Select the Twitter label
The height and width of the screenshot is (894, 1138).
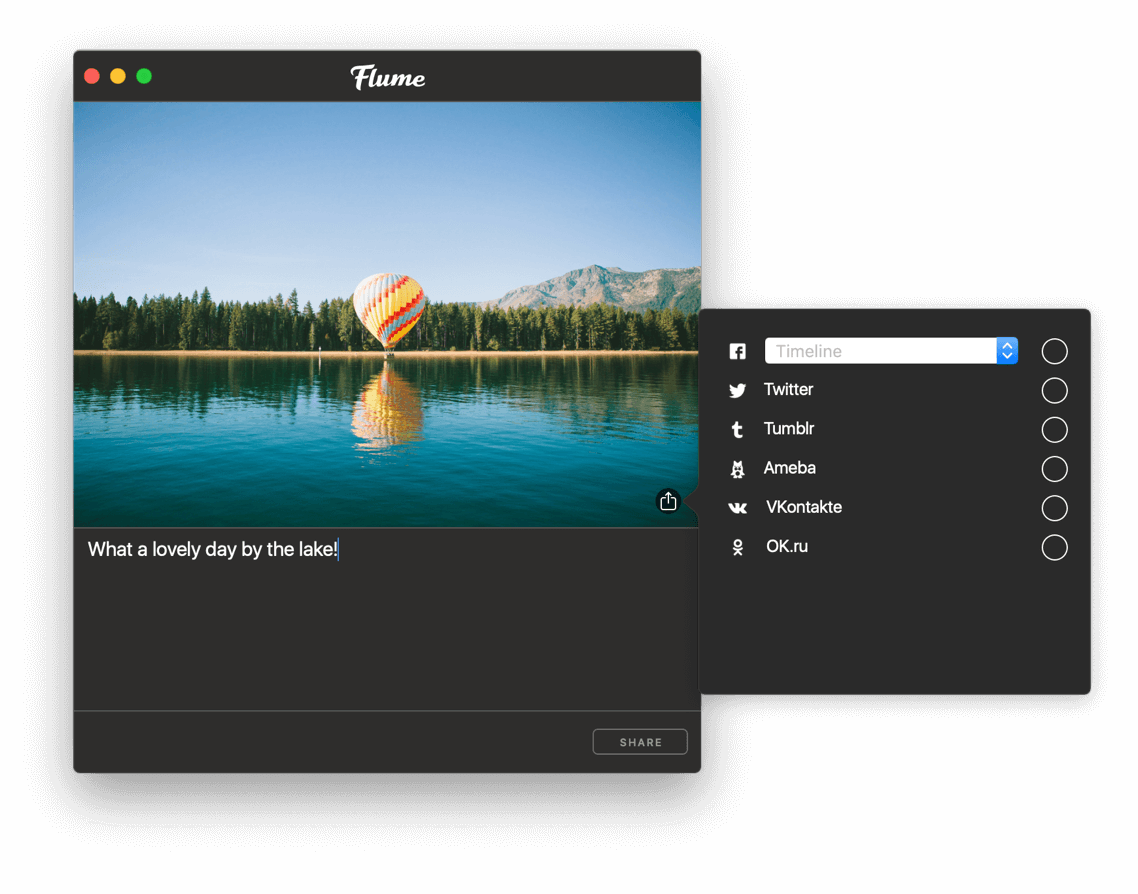point(788,390)
